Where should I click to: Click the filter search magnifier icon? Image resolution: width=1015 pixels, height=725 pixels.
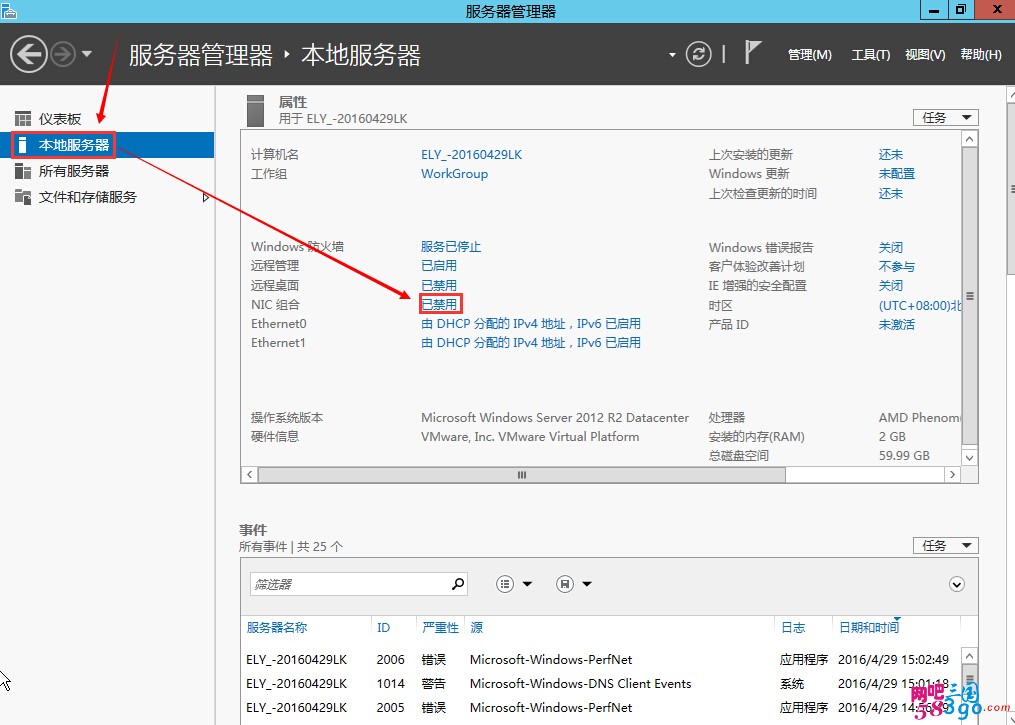coord(458,583)
